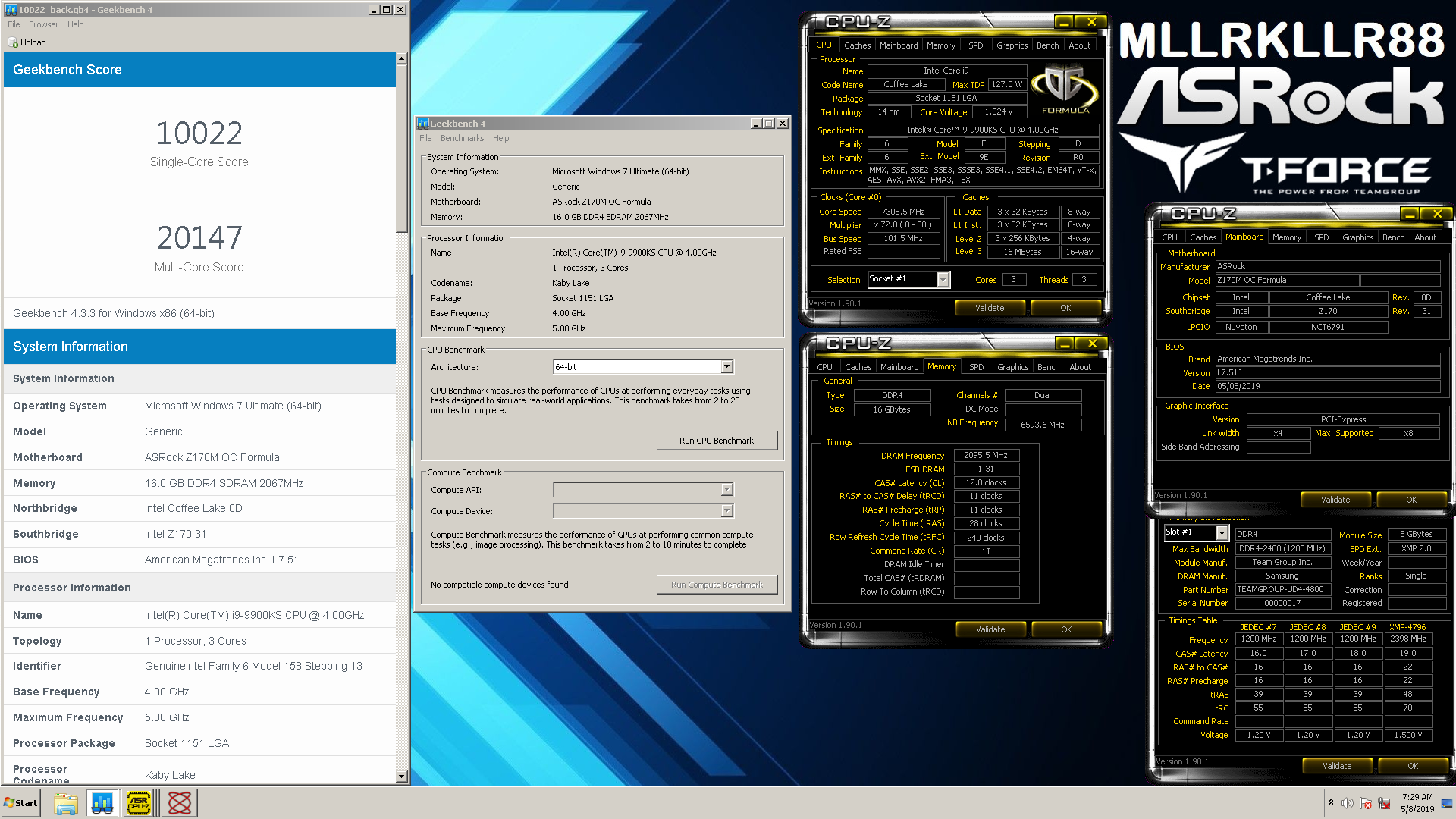Open the Compute Device dropdown
This screenshot has width=1456, height=819.
pos(726,511)
